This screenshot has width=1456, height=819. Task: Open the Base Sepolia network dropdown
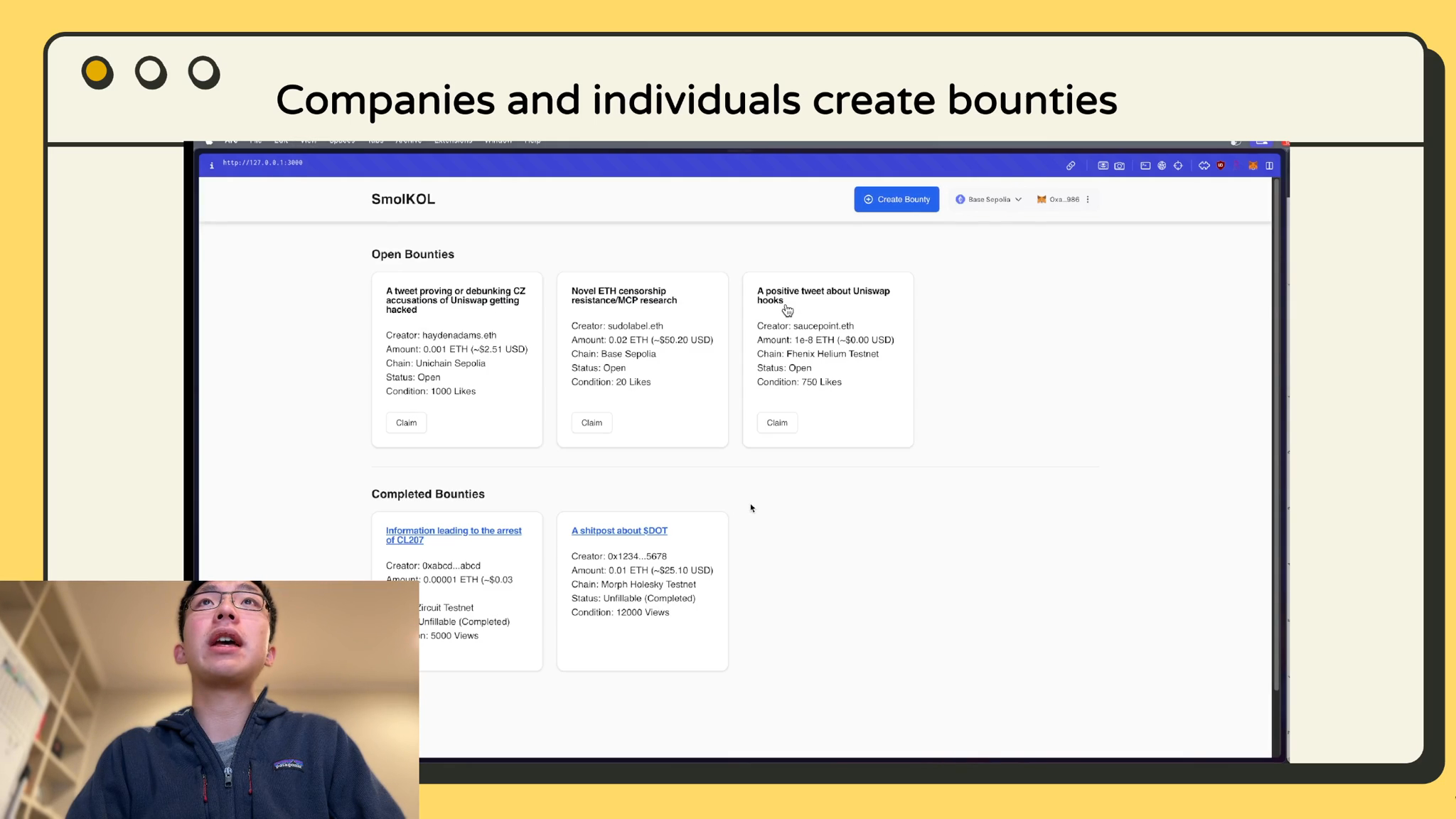pyautogui.click(x=989, y=200)
